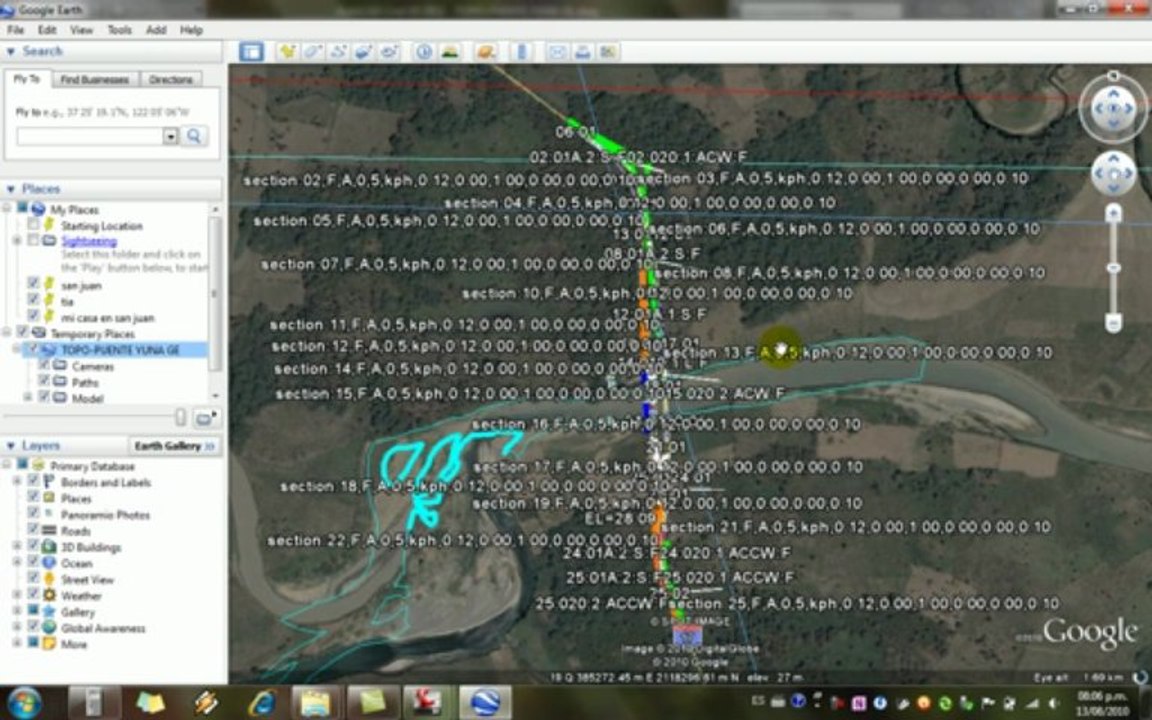The width and height of the screenshot is (1152, 720).
Task: Expand the Weather layer node
Action: click(17, 595)
